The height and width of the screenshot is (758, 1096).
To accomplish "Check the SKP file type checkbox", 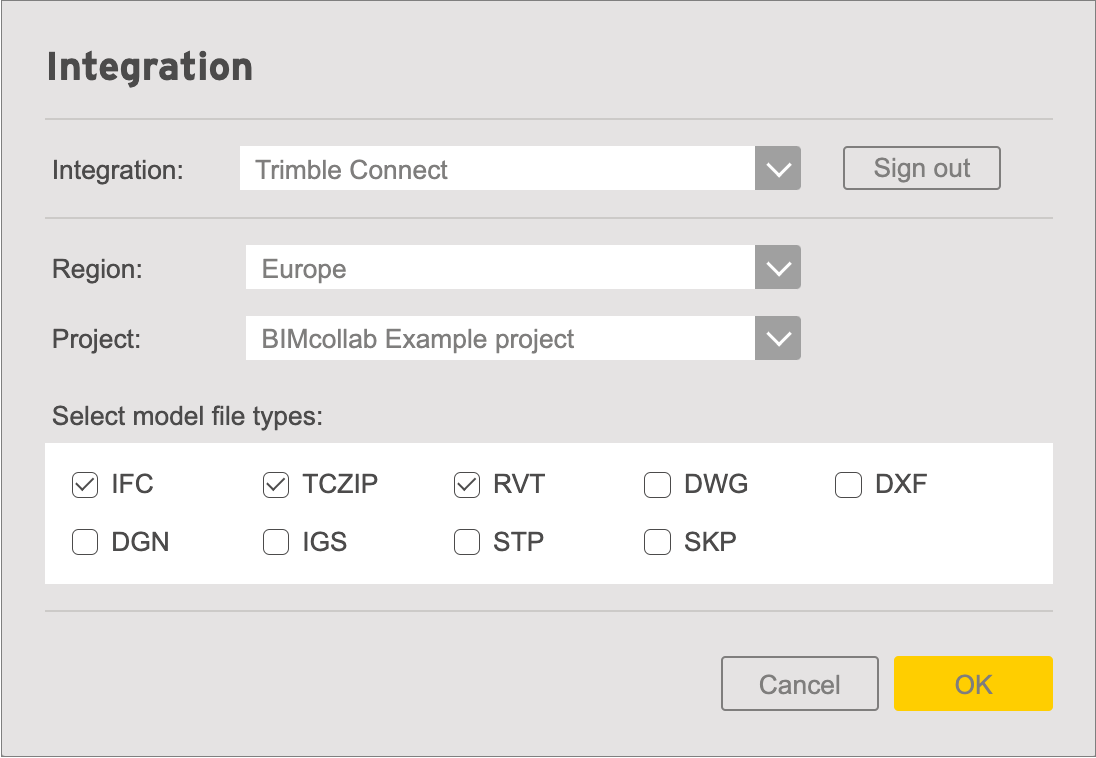I will pos(657,542).
